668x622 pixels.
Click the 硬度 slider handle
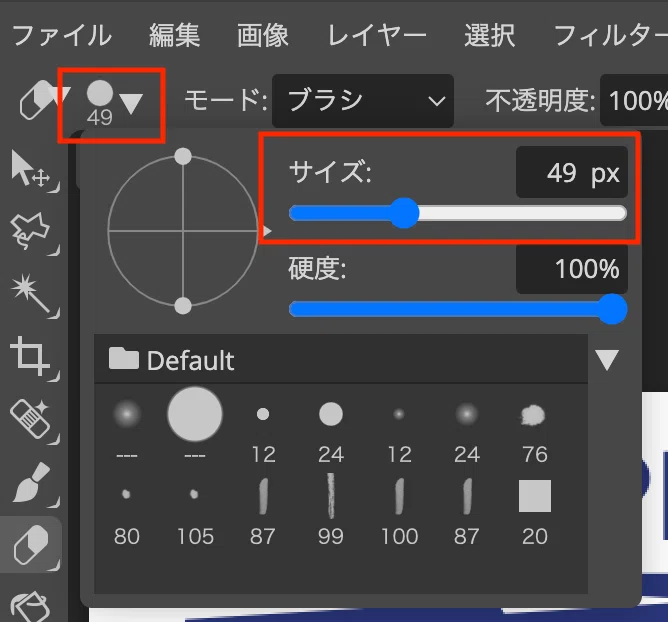pos(612,309)
